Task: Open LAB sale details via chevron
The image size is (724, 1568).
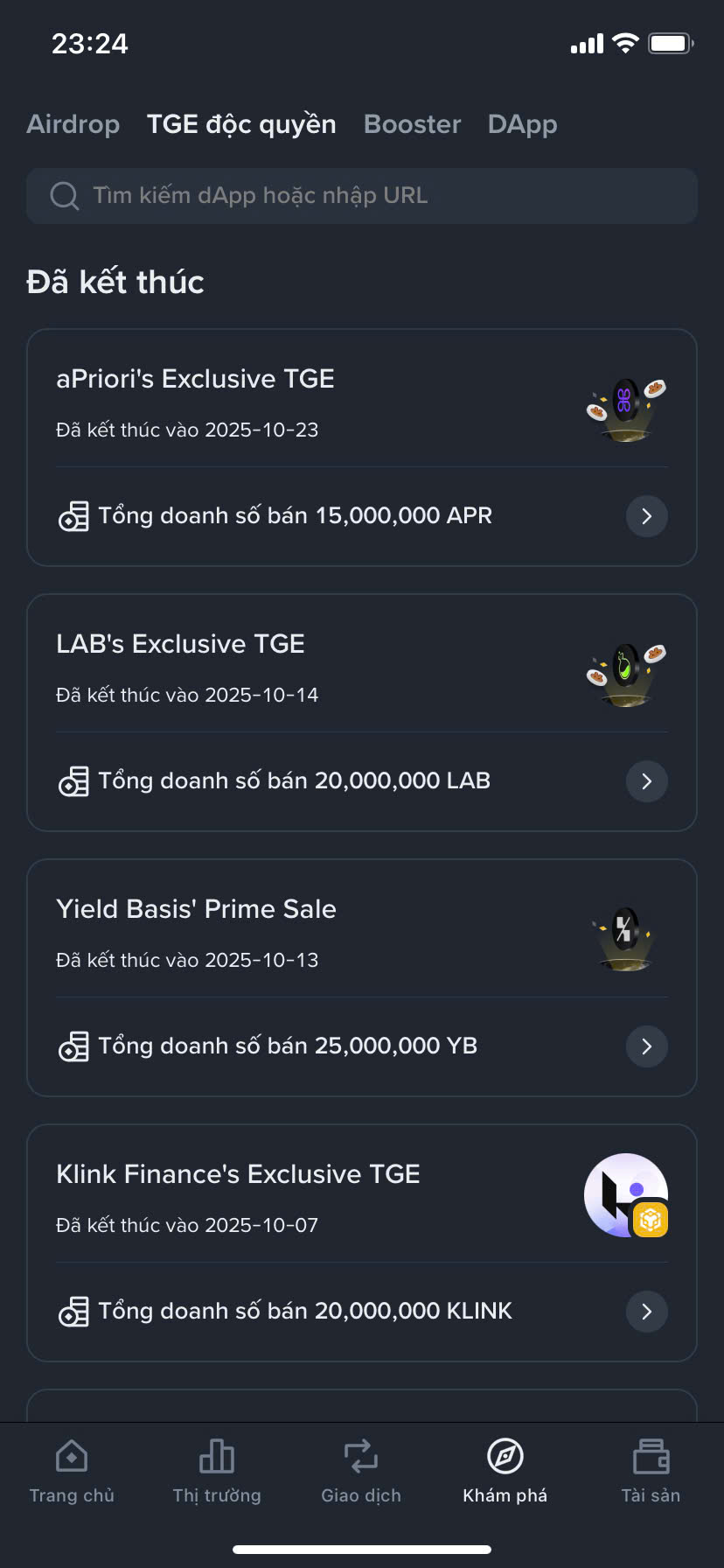Action: click(647, 781)
